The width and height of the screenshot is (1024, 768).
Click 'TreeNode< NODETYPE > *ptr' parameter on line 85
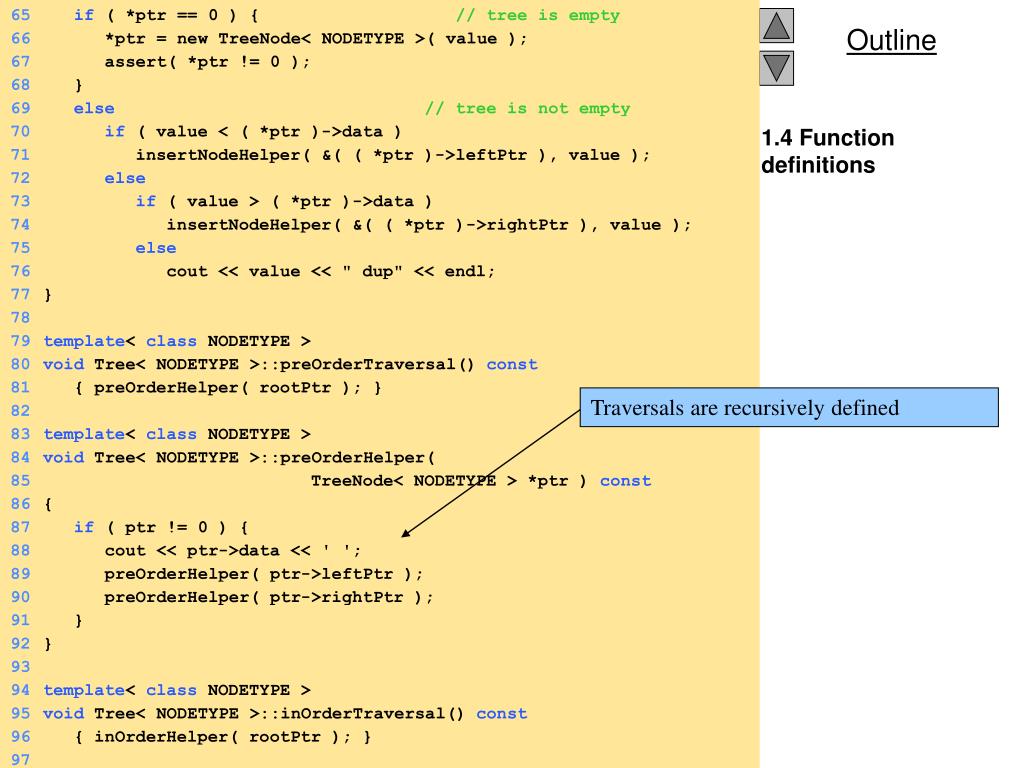(x=440, y=481)
